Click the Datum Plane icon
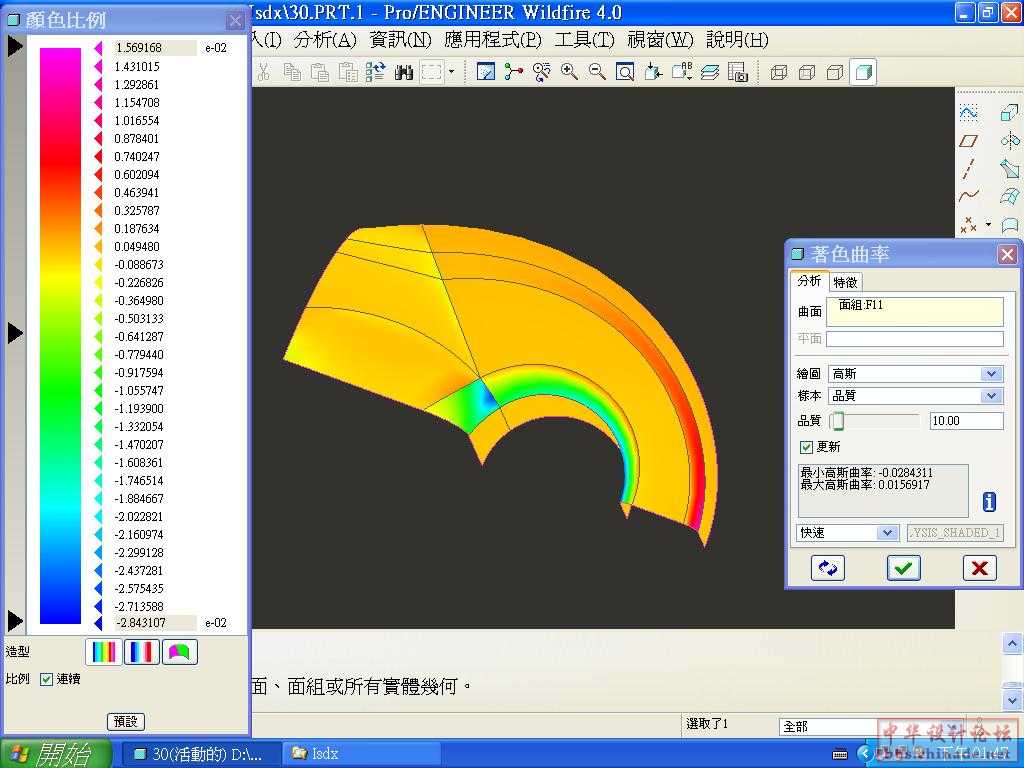The width and height of the screenshot is (1024, 768). (968, 140)
